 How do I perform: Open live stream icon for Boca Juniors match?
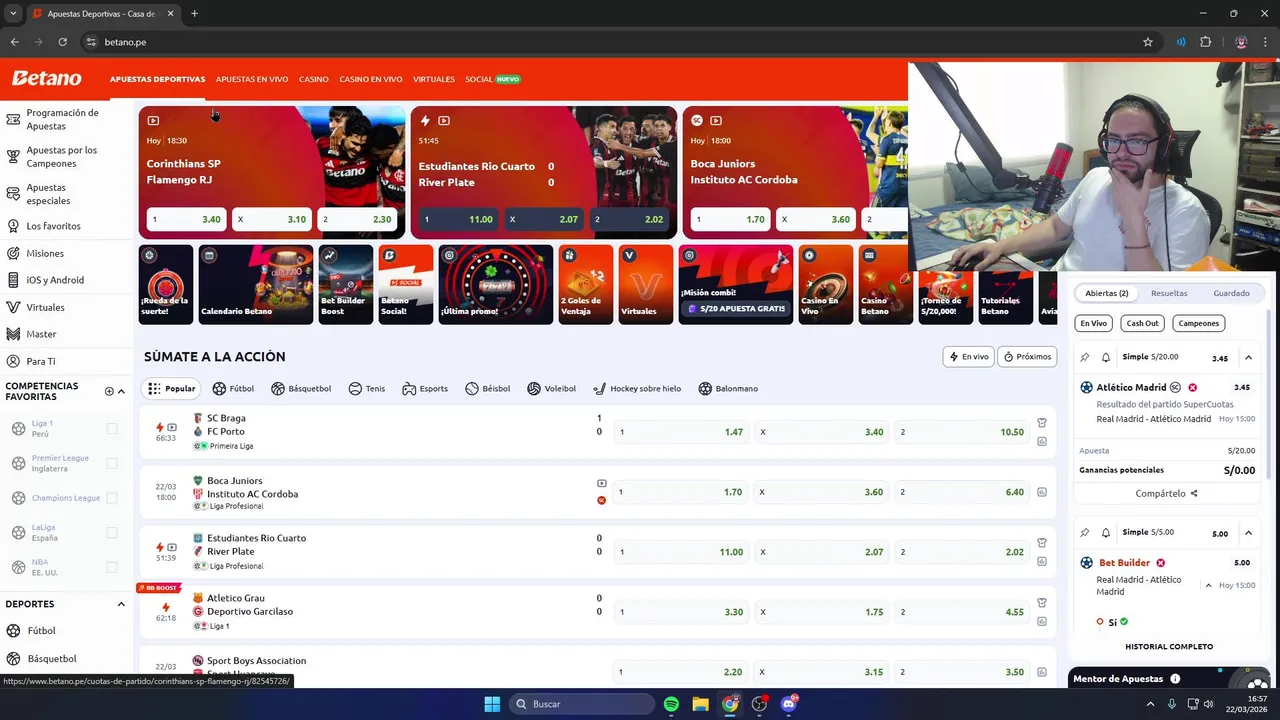tap(601, 484)
